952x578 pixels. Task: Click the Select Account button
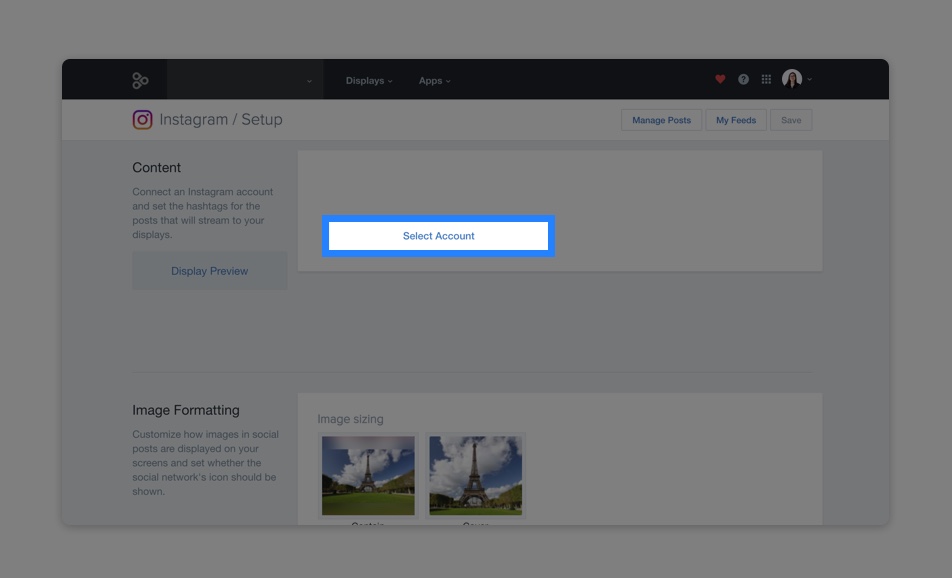[438, 236]
